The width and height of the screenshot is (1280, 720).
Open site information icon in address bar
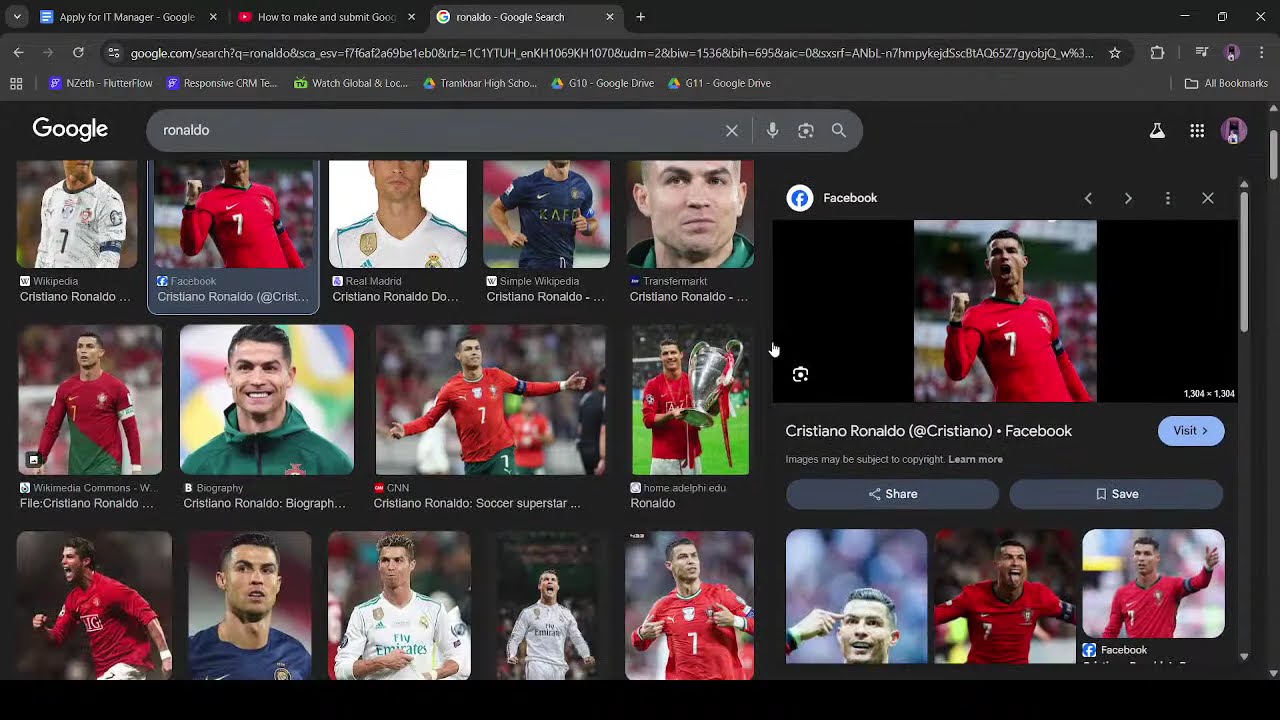point(114,53)
